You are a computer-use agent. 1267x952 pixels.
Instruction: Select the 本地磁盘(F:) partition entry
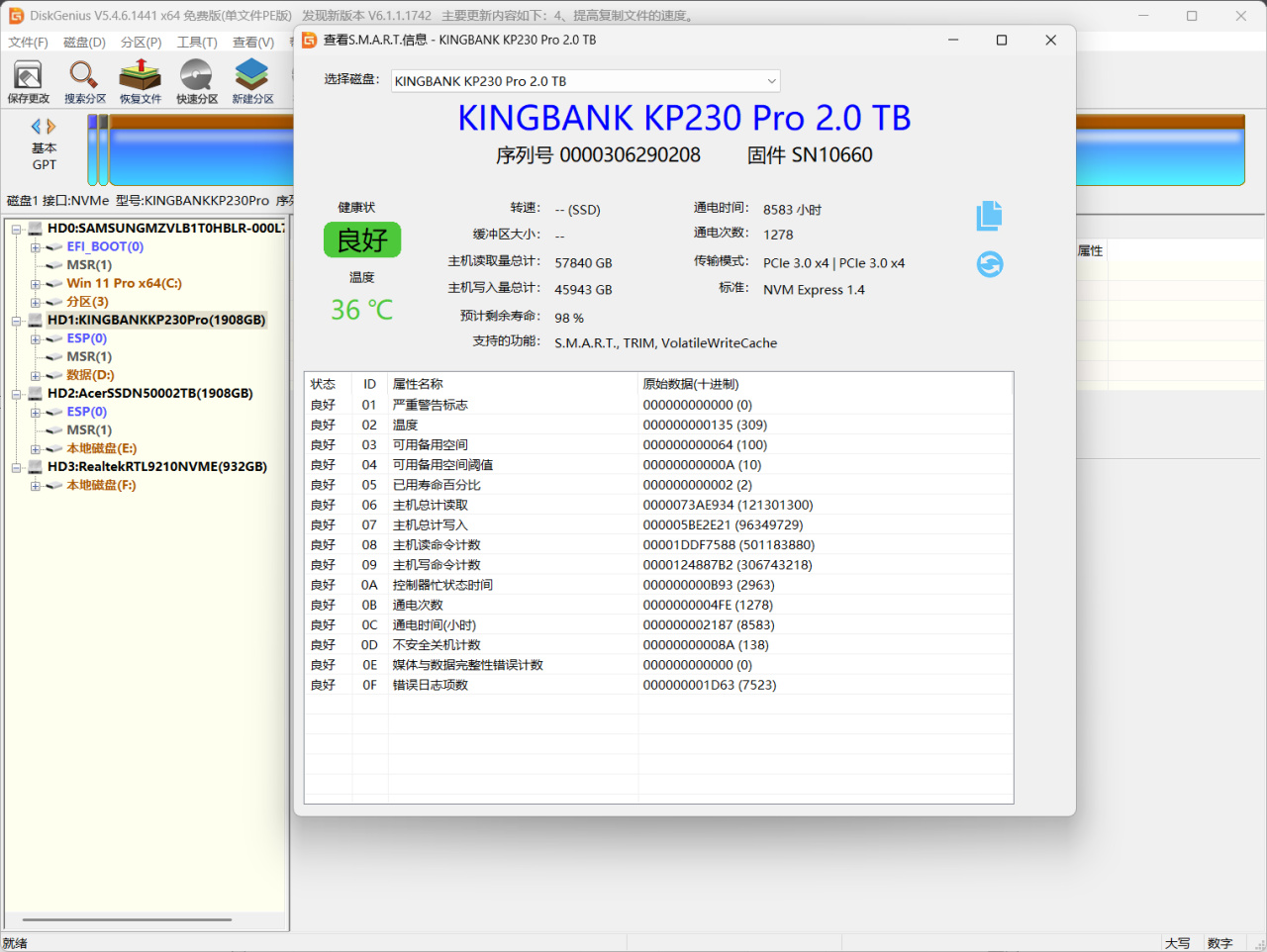(101, 485)
